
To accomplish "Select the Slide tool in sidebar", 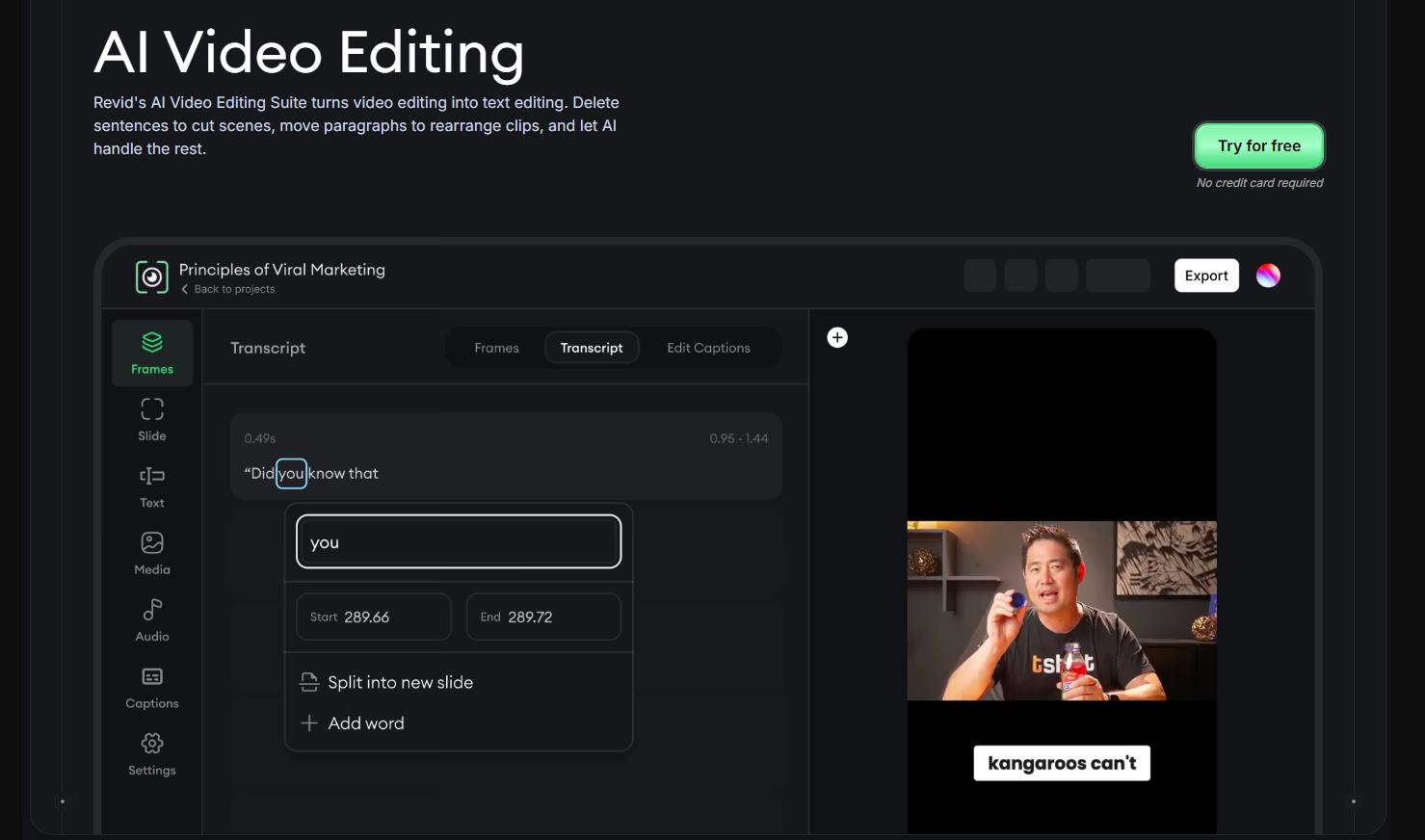I will click(x=152, y=420).
